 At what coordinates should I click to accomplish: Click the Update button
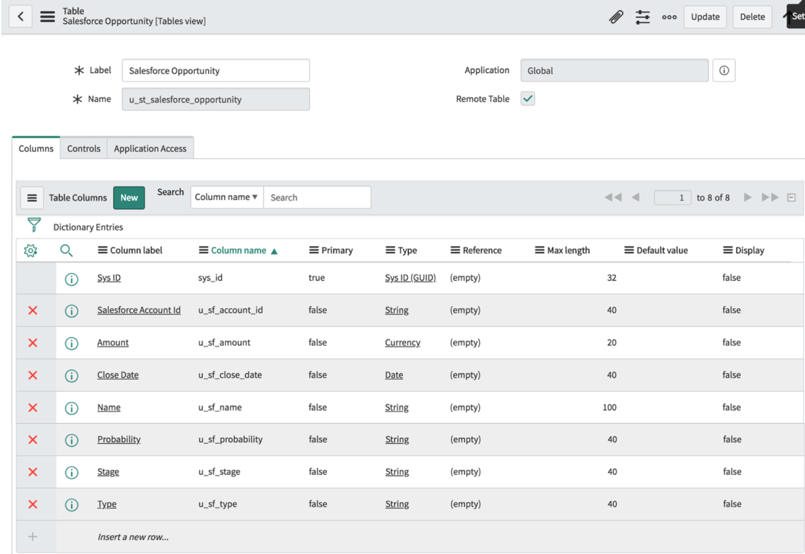tap(705, 17)
